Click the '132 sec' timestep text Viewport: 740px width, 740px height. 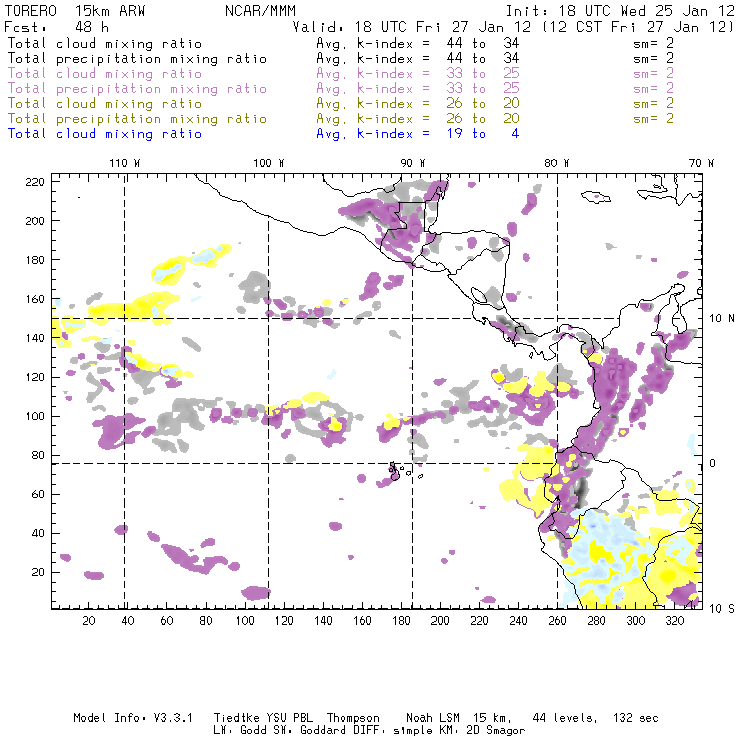point(635,718)
